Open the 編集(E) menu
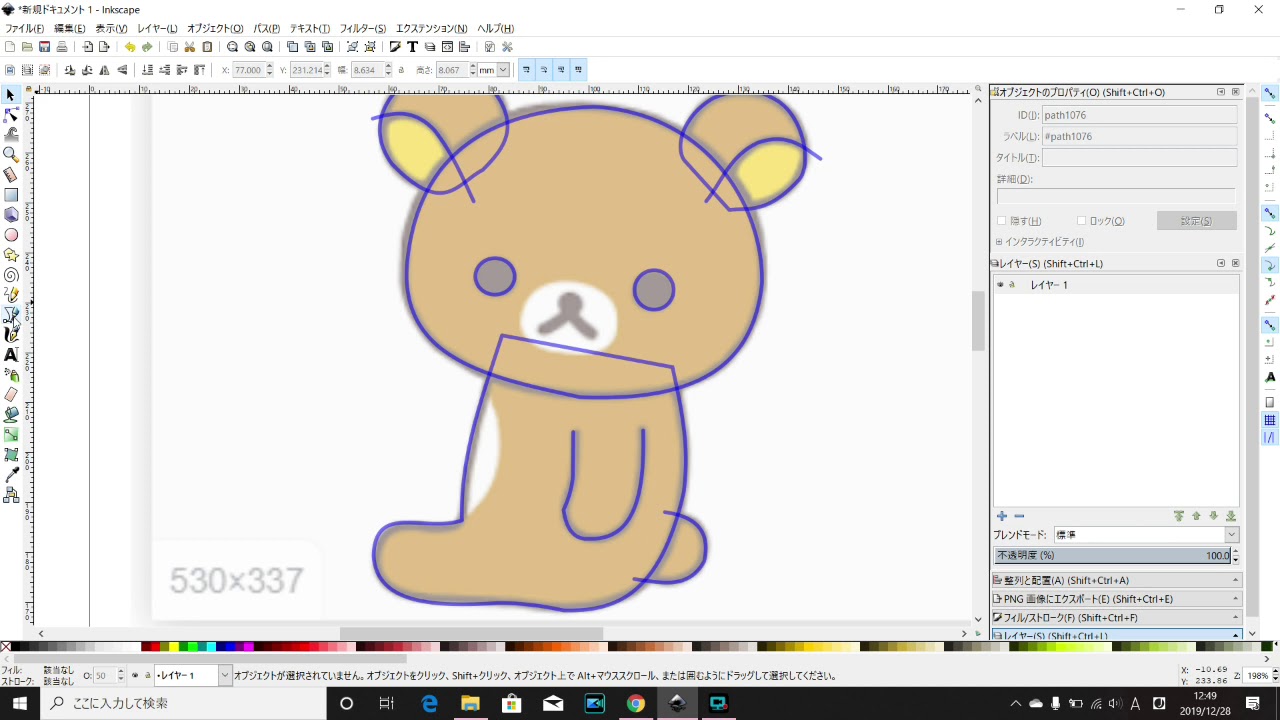Image resolution: width=1280 pixels, height=720 pixels. (x=69, y=29)
